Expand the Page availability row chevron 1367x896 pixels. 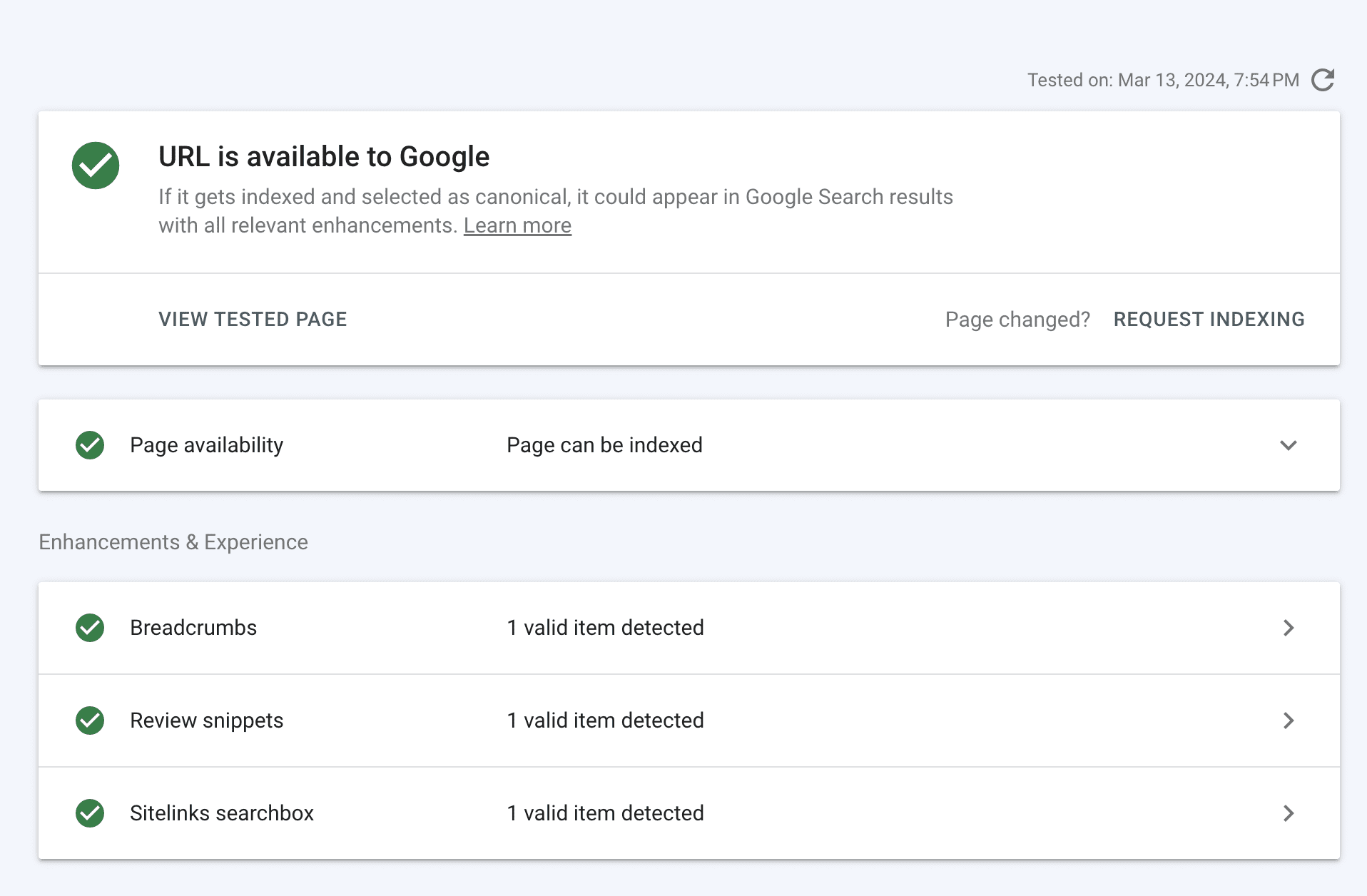tap(1288, 445)
